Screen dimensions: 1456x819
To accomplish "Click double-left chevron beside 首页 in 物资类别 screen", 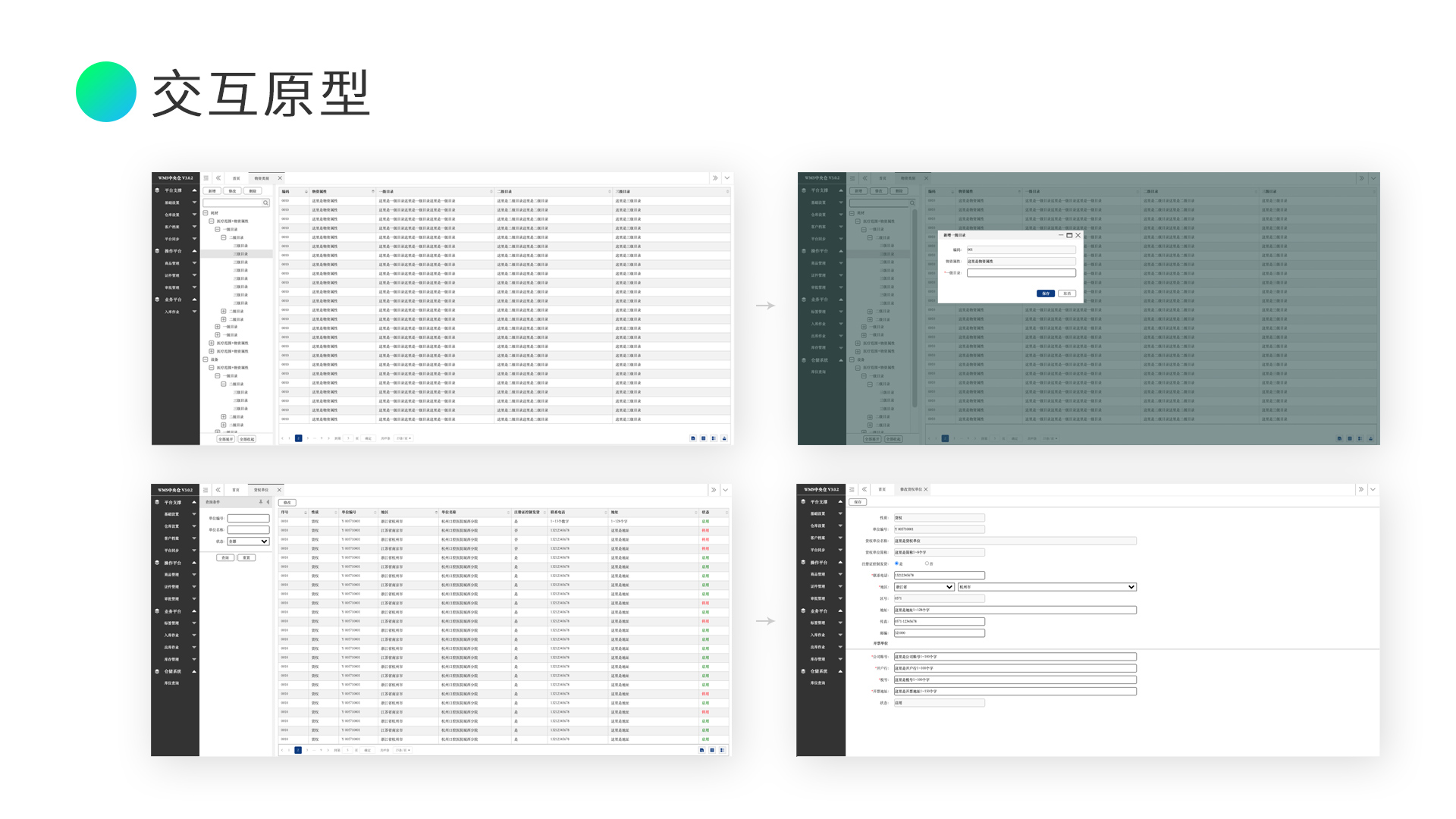I will click(x=218, y=178).
